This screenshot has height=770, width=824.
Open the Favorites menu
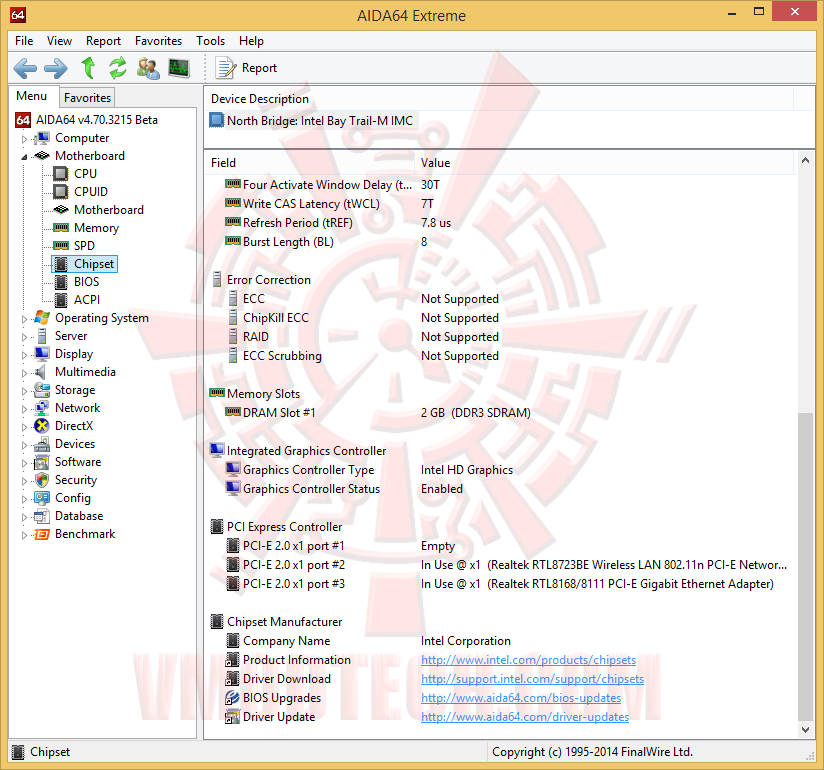[x=158, y=41]
